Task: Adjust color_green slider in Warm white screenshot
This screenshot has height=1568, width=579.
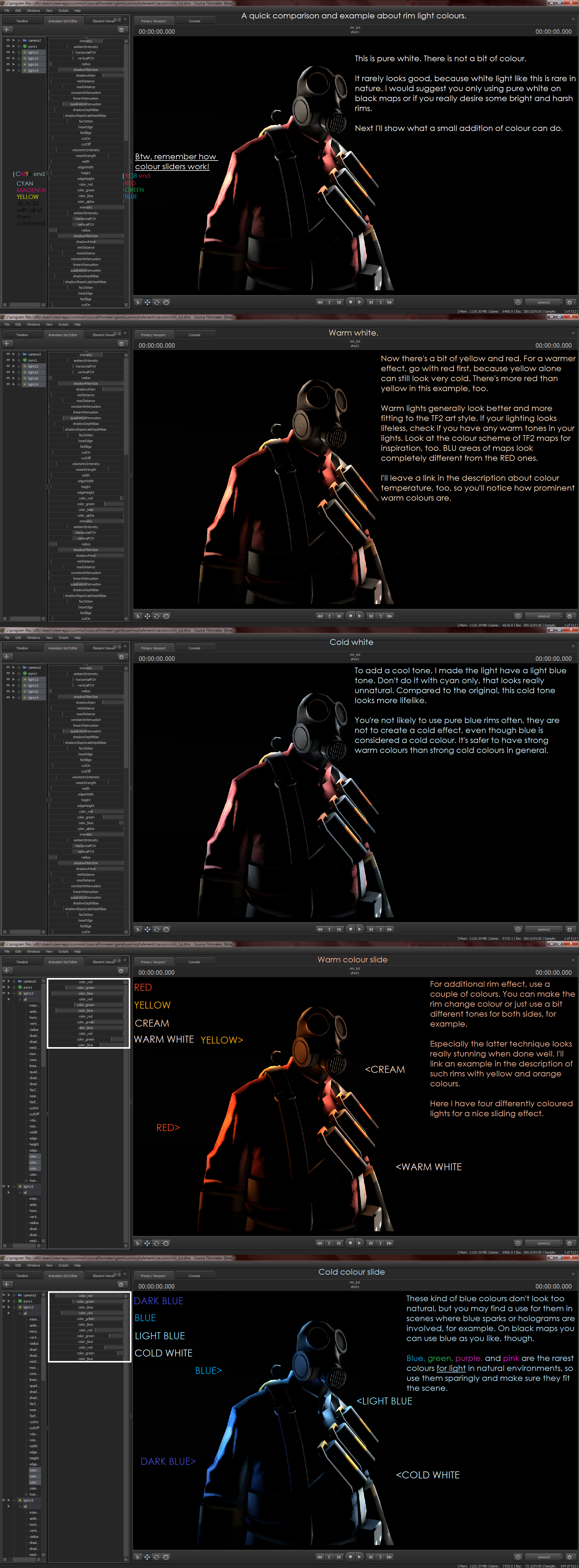Action: (x=86, y=504)
